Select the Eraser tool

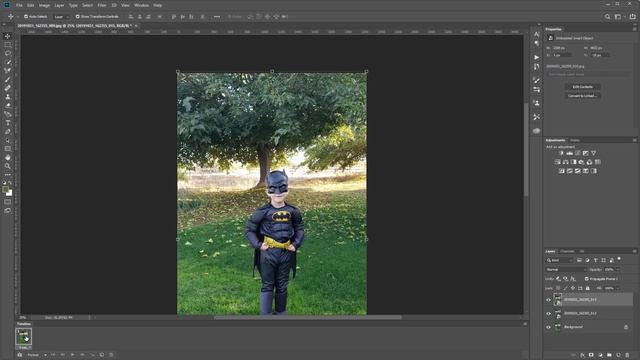pos(7,105)
